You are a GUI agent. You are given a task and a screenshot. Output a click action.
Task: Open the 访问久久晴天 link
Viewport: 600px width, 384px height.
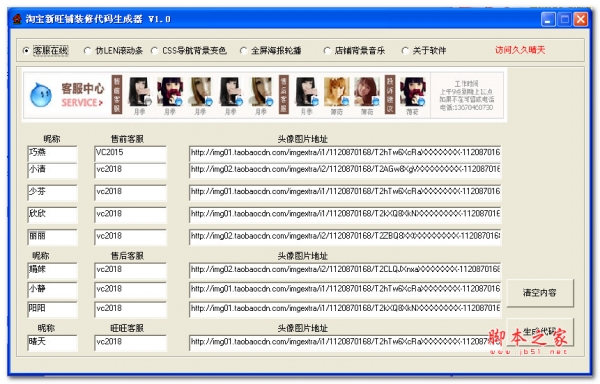click(x=520, y=50)
